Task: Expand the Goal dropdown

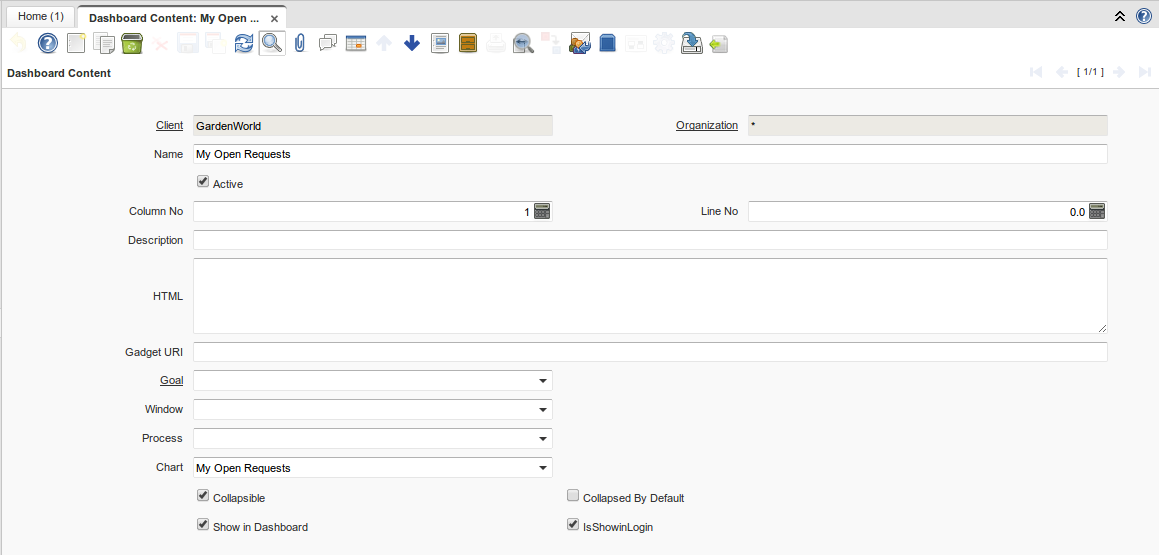Action: [543, 381]
